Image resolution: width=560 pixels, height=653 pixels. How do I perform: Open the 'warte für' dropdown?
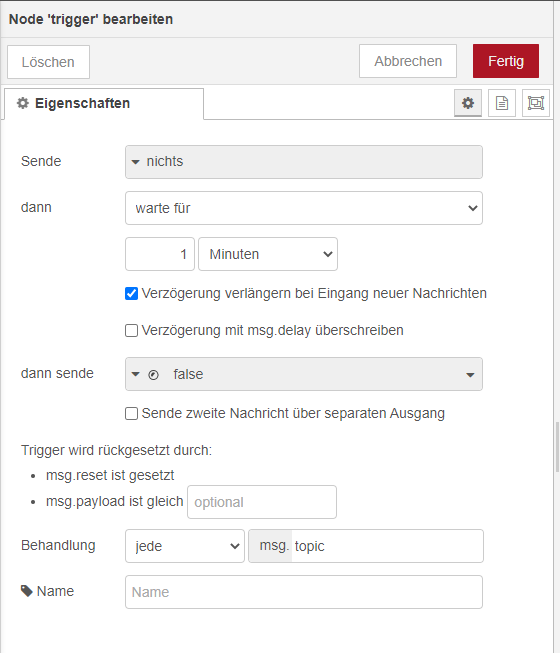(x=304, y=208)
